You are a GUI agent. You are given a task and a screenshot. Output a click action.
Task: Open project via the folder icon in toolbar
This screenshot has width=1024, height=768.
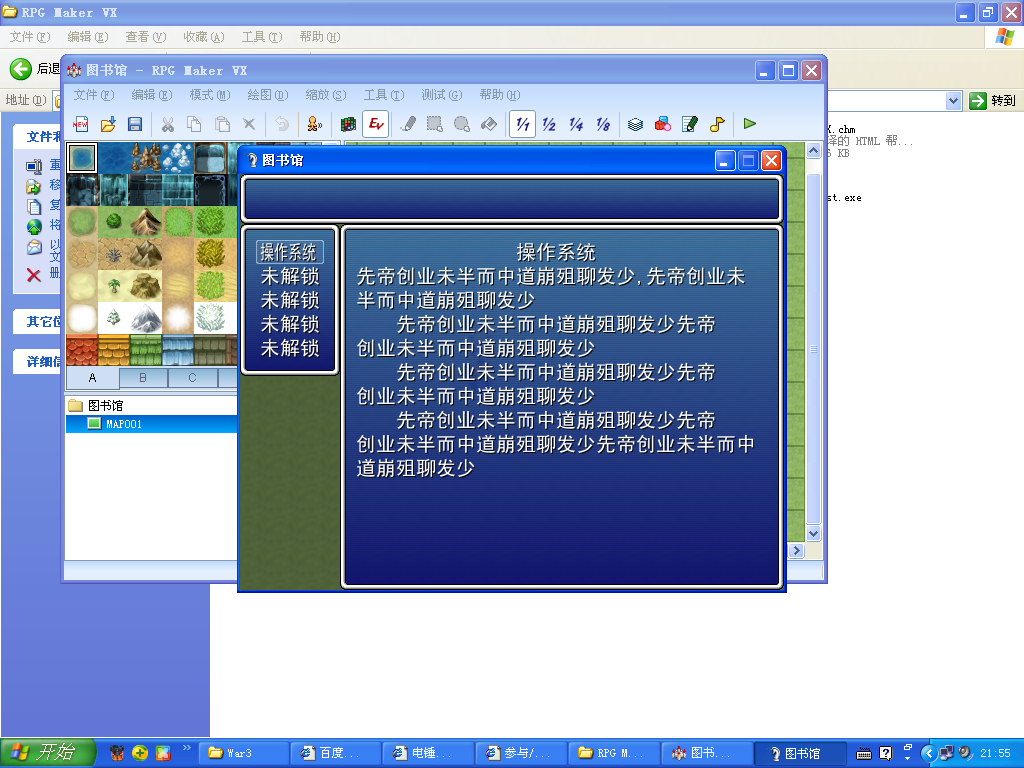pyautogui.click(x=108, y=124)
